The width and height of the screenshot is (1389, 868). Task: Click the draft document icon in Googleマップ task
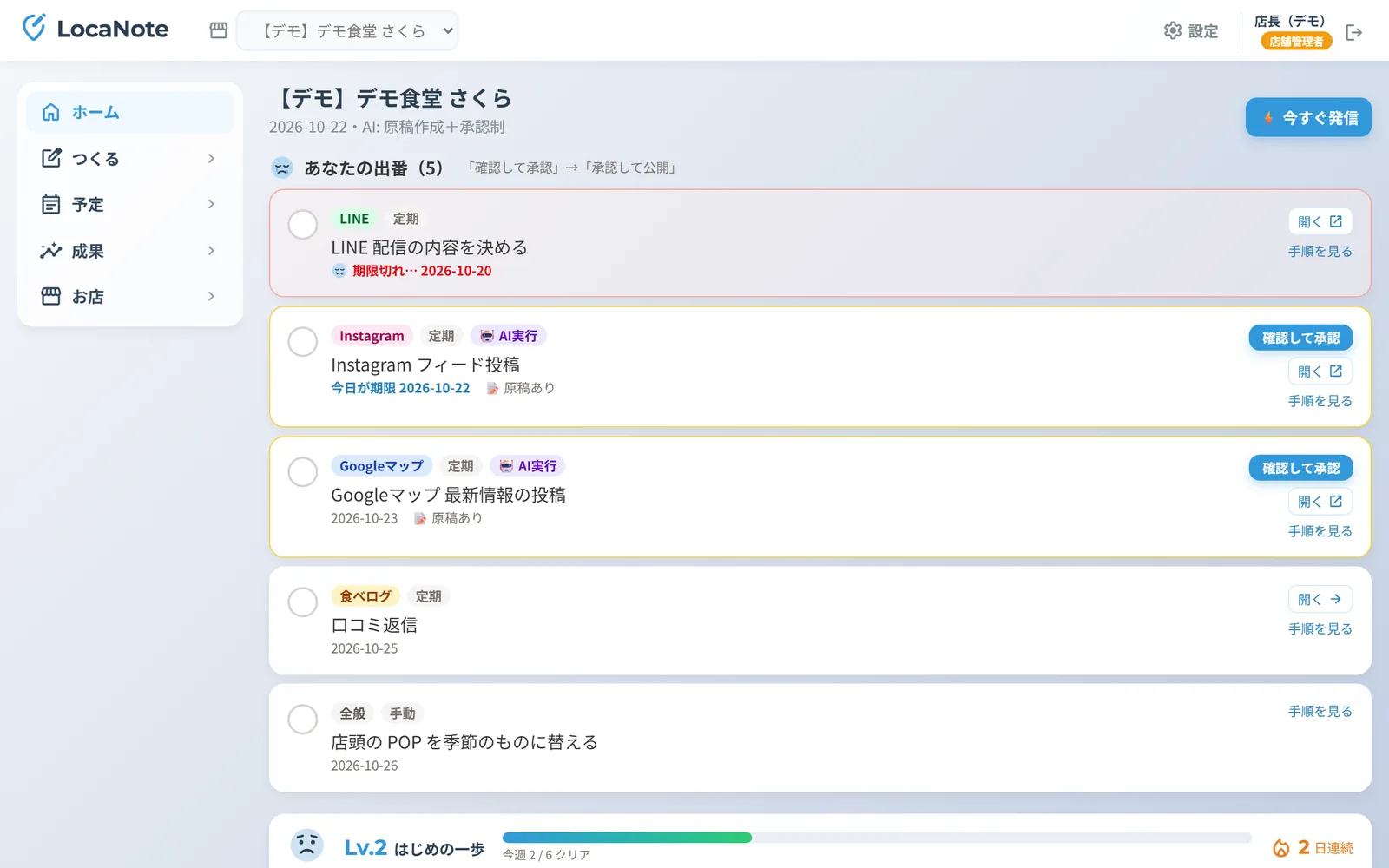coord(420,518)
